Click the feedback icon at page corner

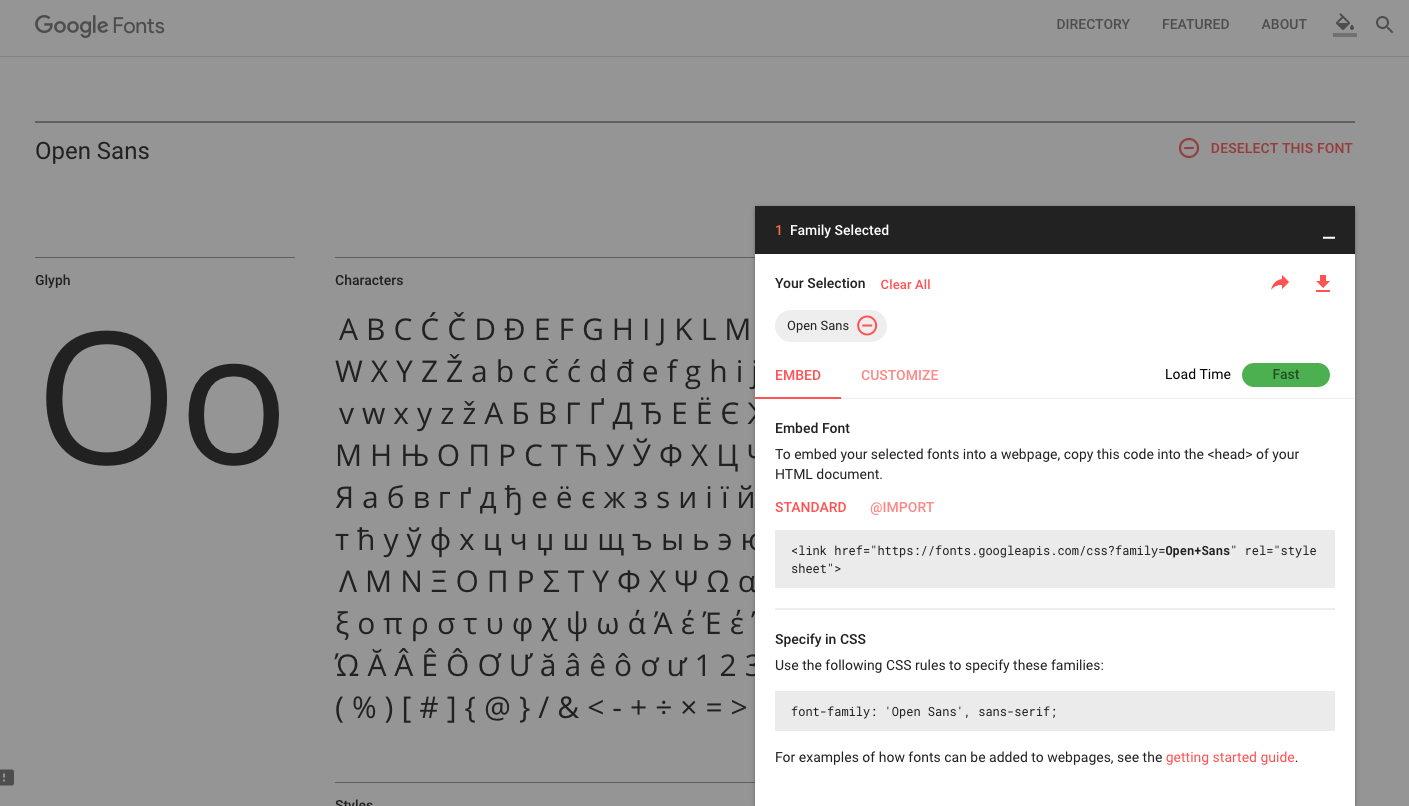6,776
